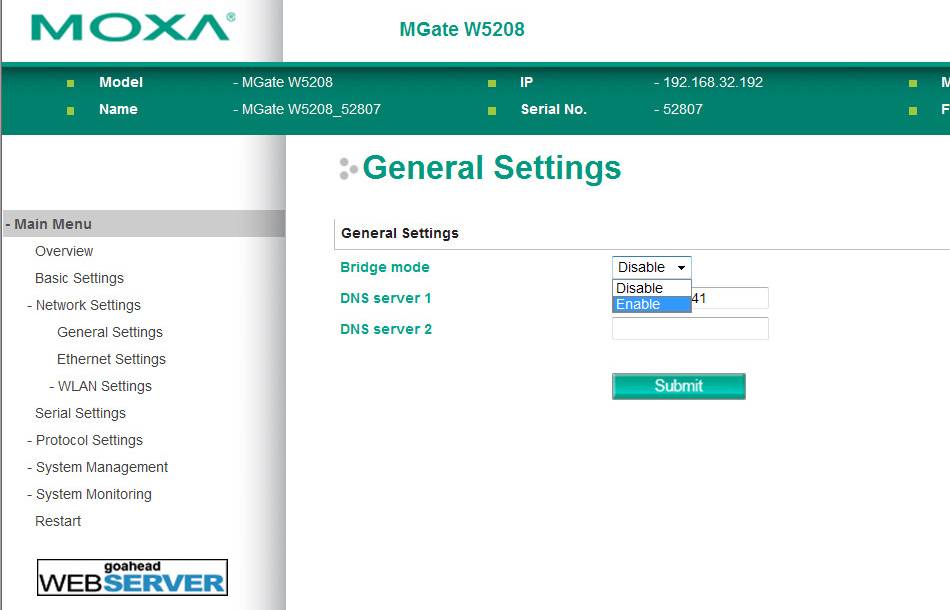Click the MGate W5208 page title
The width and height of the screenshot is (950, 610).
[462, 29]
